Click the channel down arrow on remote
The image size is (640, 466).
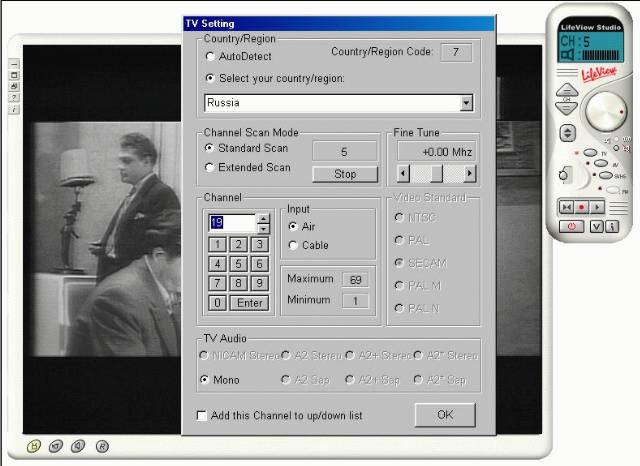click(567, 108)
